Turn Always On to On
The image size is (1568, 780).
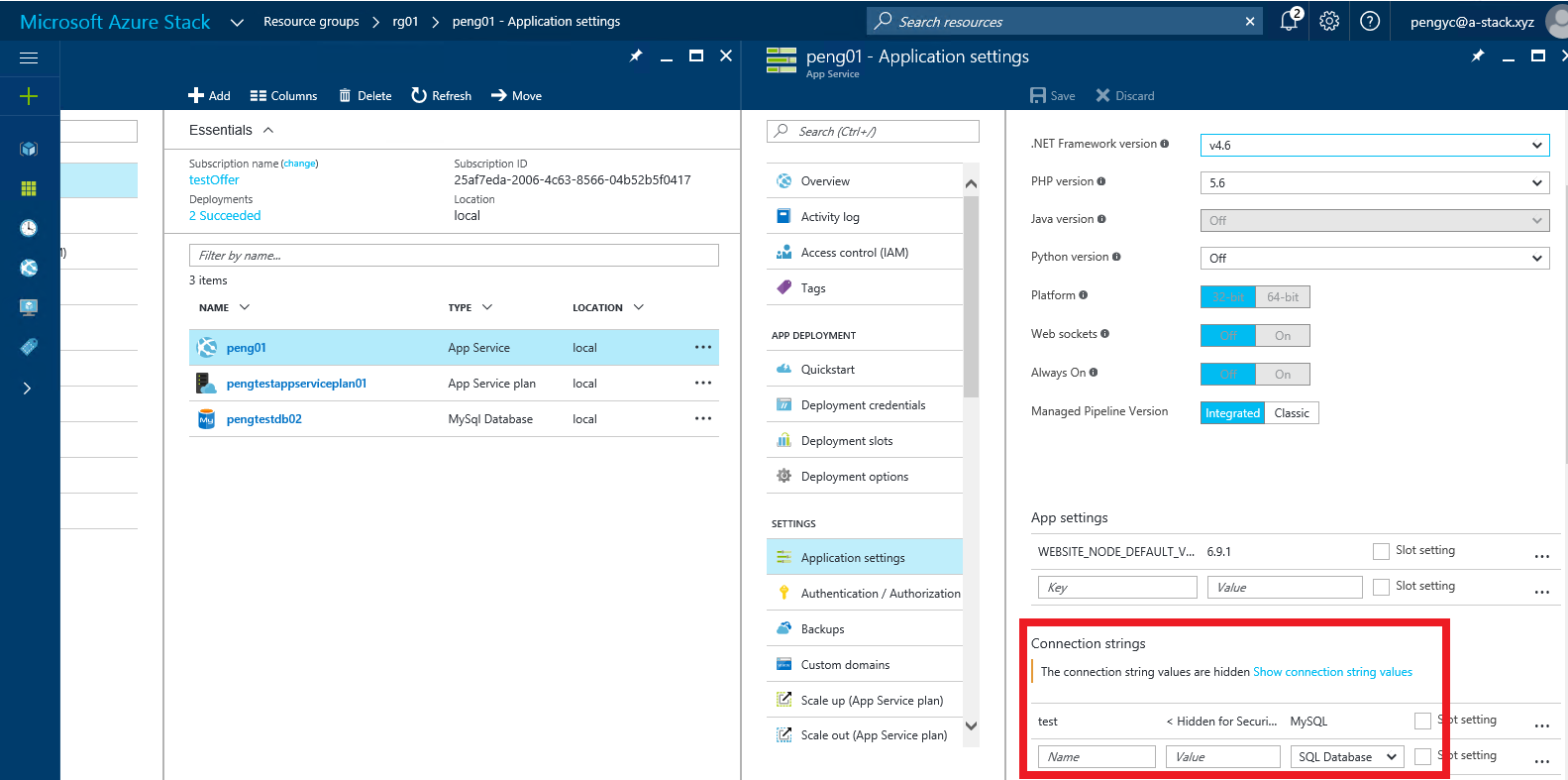click(x=1283, y=374)
